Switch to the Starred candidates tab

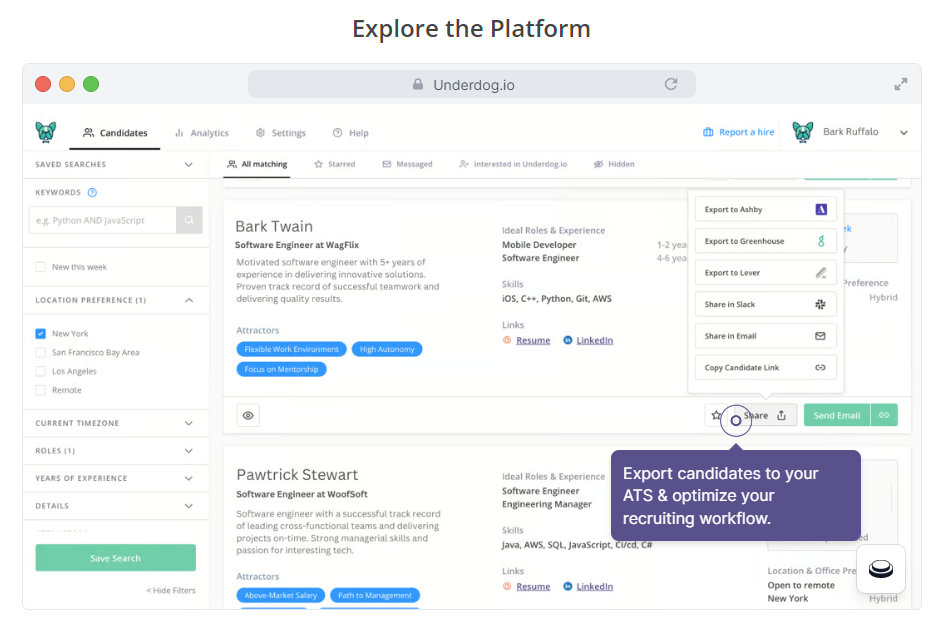(334, 163)
